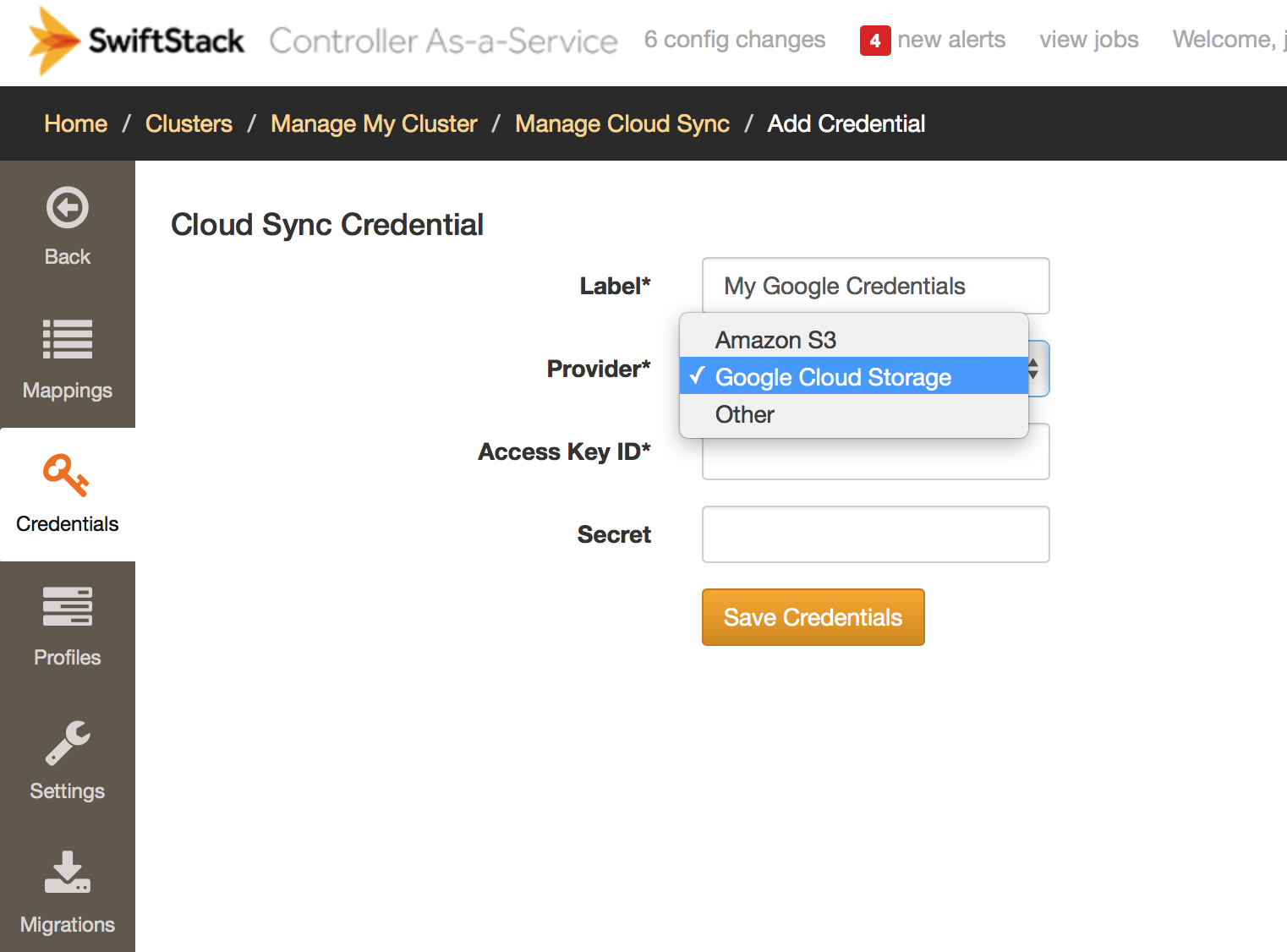1287x952 pixels.
Task: Open the new alerts link
Action: click(x=951, y=40)
